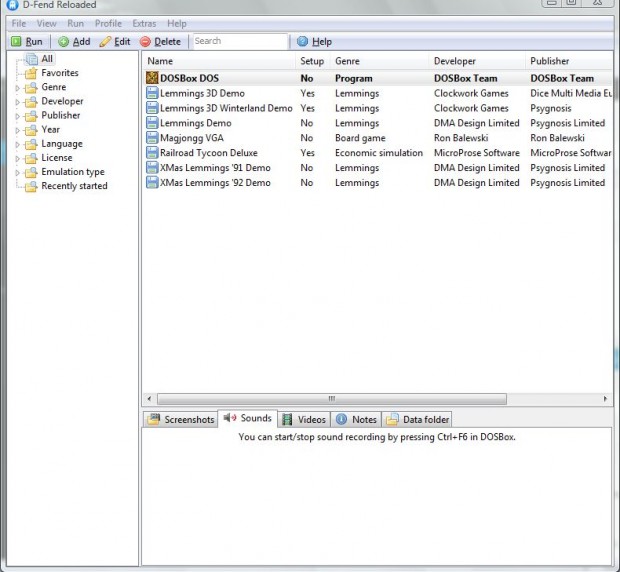Expand the Genre tree node
The image size is (620, 572).
tap(17, 88)
